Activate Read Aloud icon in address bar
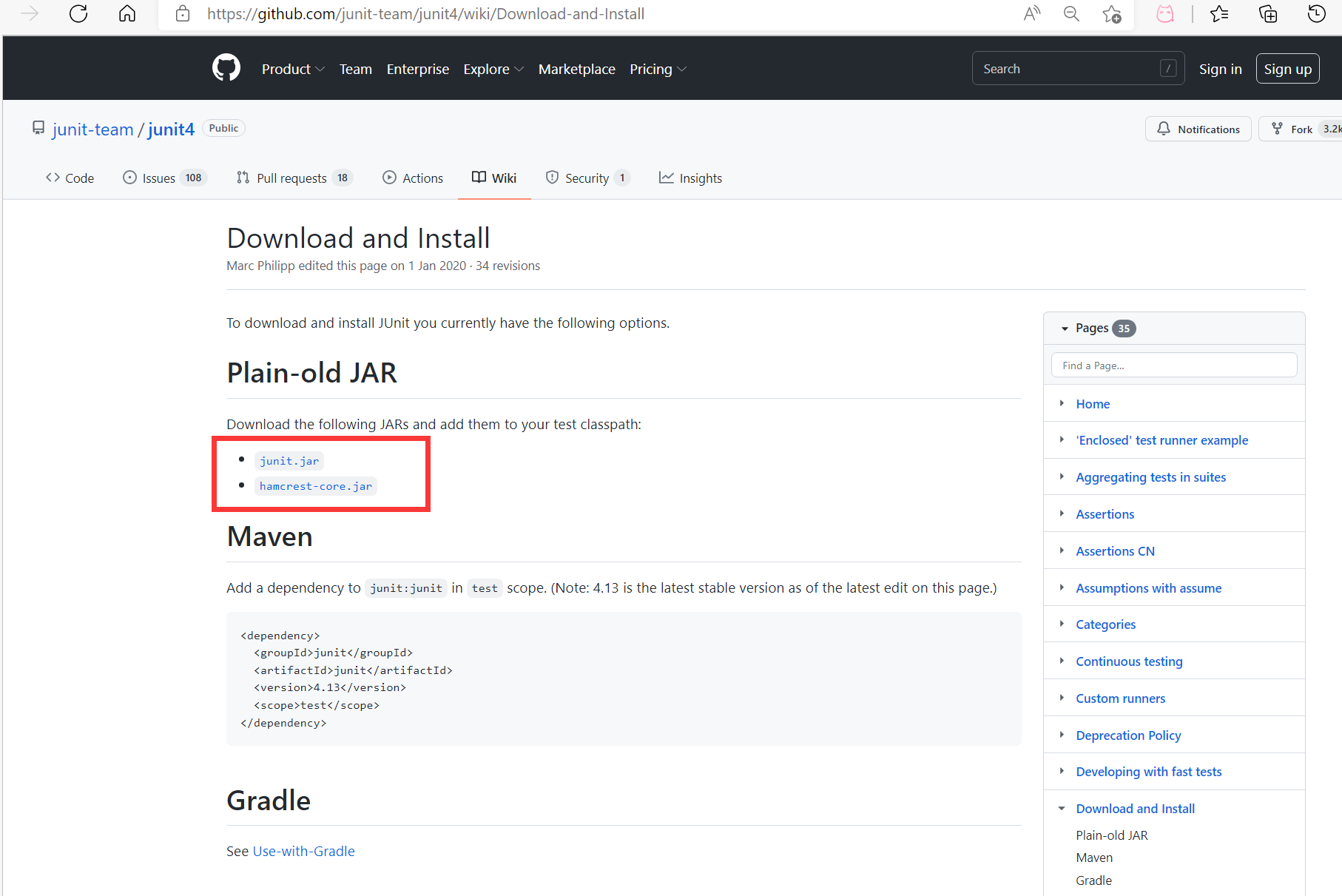Screen dimensions: 1342x896 [x=1032, y=14]
